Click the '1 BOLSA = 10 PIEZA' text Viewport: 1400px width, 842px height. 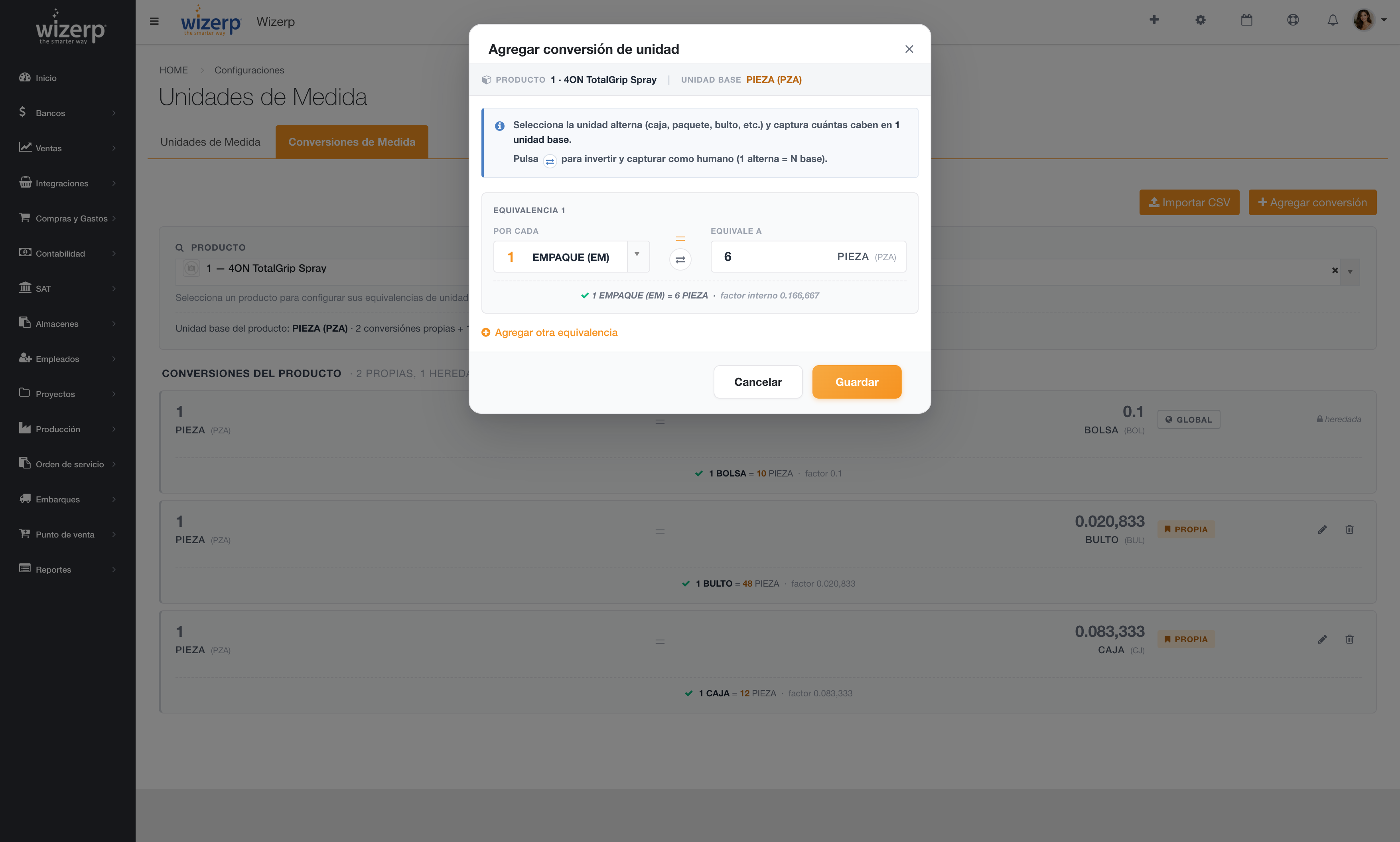(751, 474)
